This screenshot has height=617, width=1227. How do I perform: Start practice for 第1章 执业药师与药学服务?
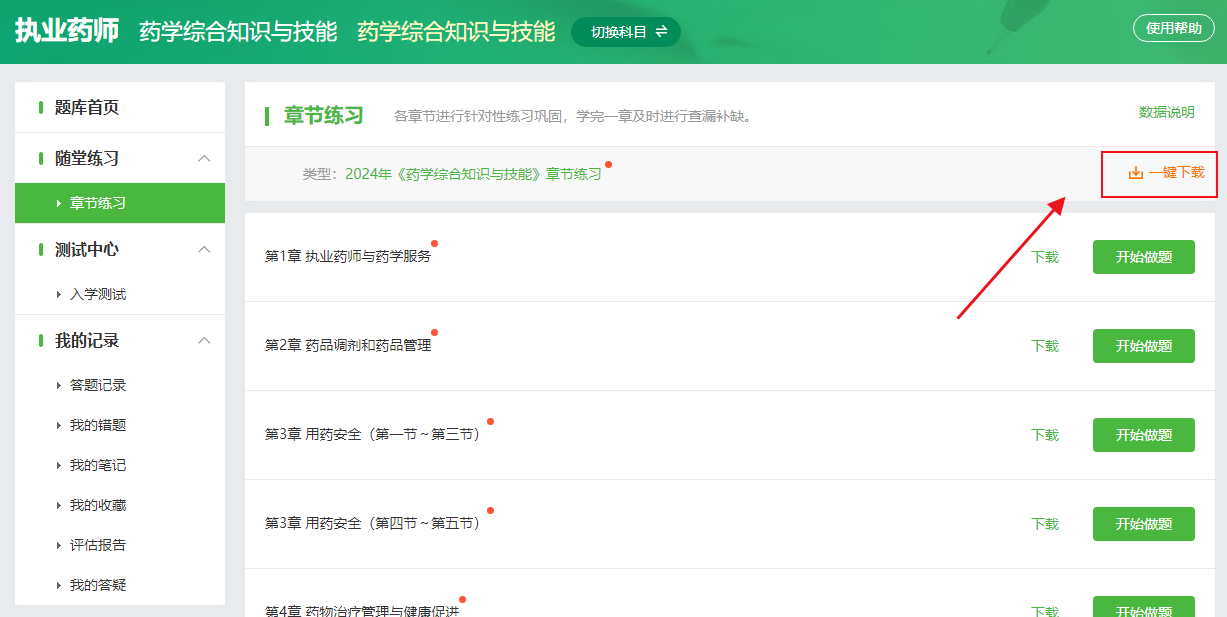coord(1143,257)
